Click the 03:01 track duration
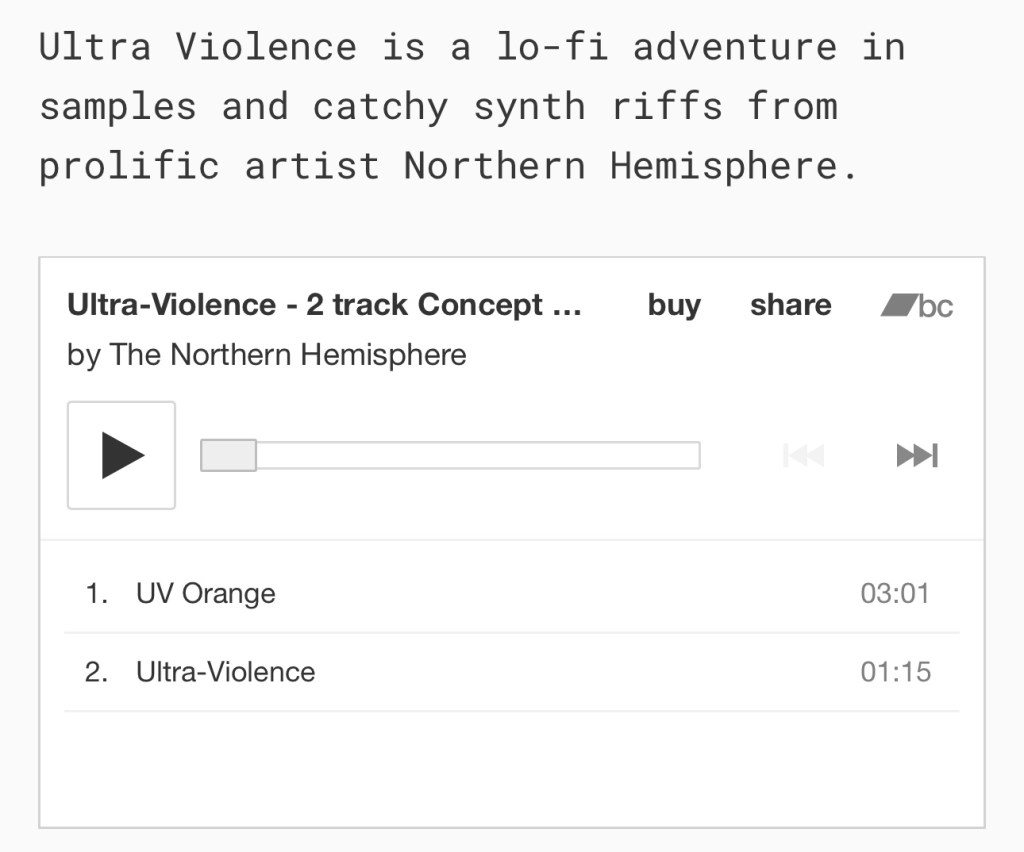The image size is (1024, 852). click(895, 593)
